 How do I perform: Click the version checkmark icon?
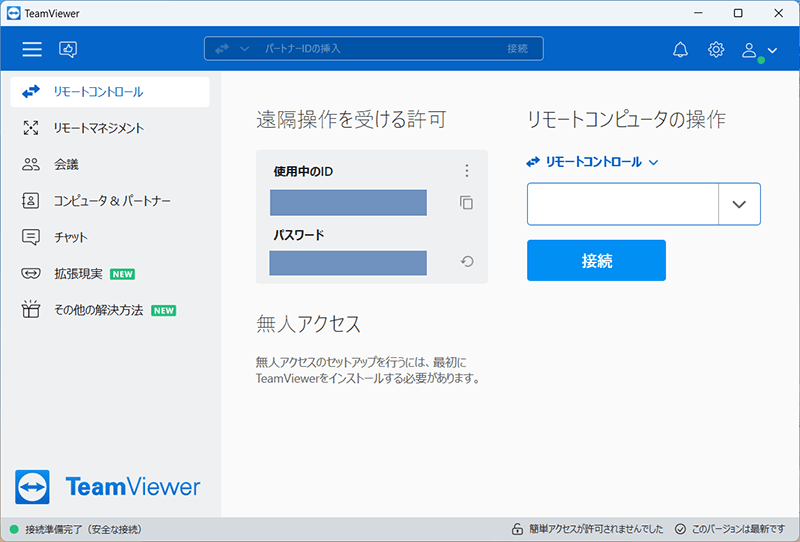(680, 529)
